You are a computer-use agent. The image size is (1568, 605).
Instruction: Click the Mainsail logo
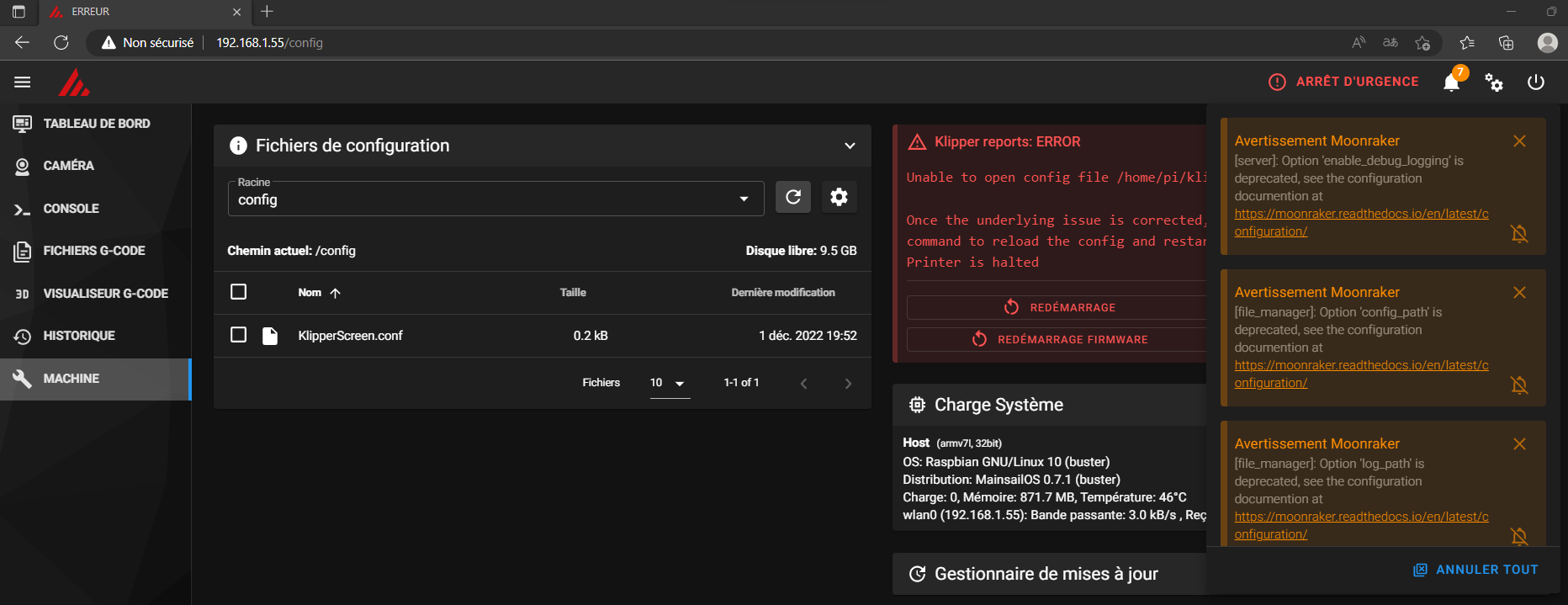point(74,82)
